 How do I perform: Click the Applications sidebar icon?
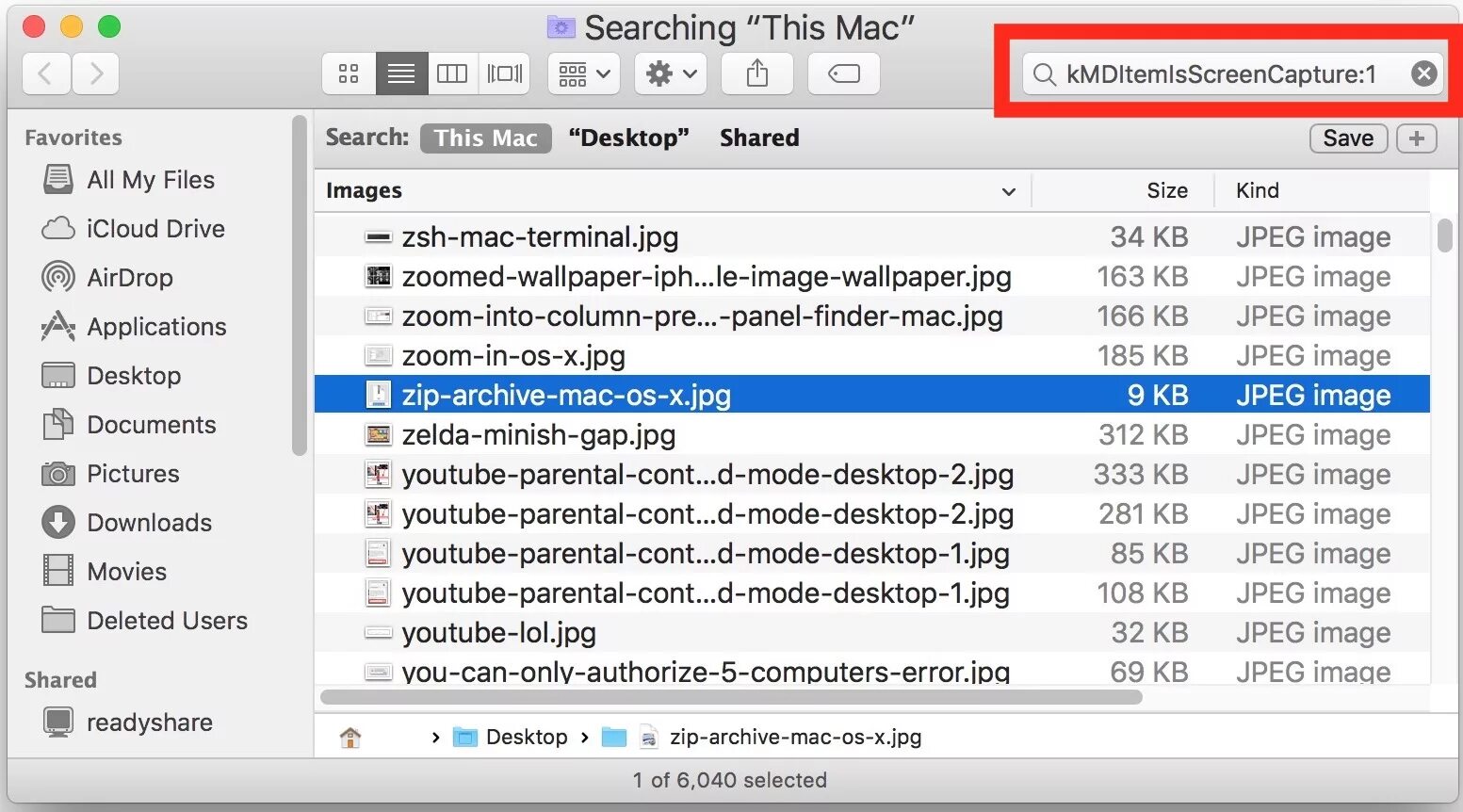click(58, 326)
